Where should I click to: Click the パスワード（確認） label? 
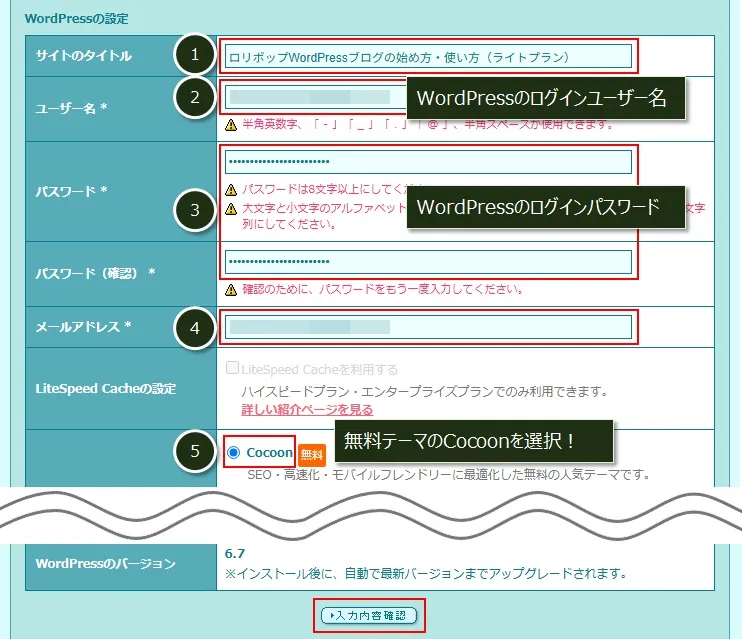pyautogui.click(x=95, y=273)
